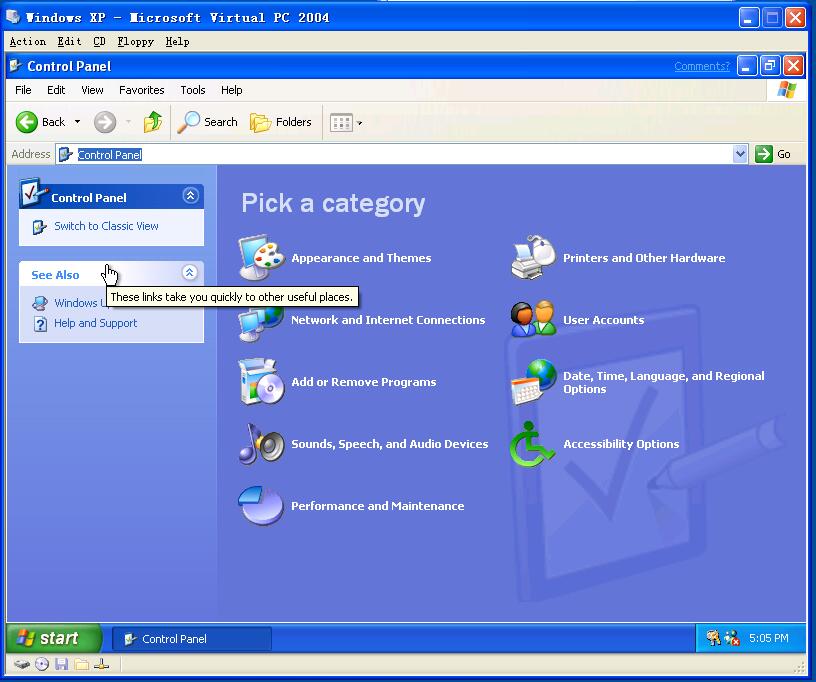Open the Favorites menu
This screenshot has height=682, width=816.
click(x=142, y=90)
